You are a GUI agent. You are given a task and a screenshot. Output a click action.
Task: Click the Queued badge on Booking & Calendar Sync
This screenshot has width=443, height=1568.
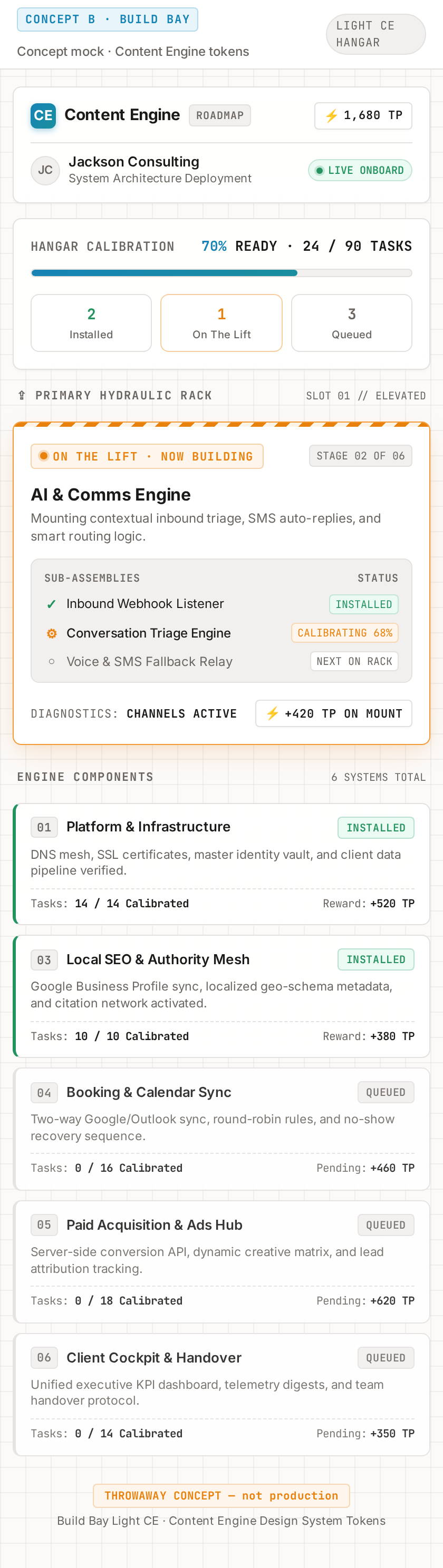pos(386,1093)
